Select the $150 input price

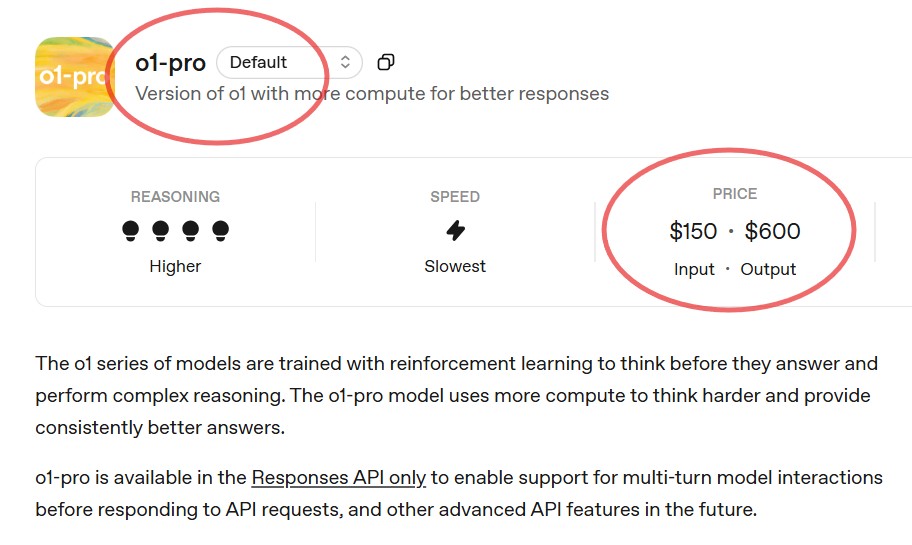coord(693,232)
